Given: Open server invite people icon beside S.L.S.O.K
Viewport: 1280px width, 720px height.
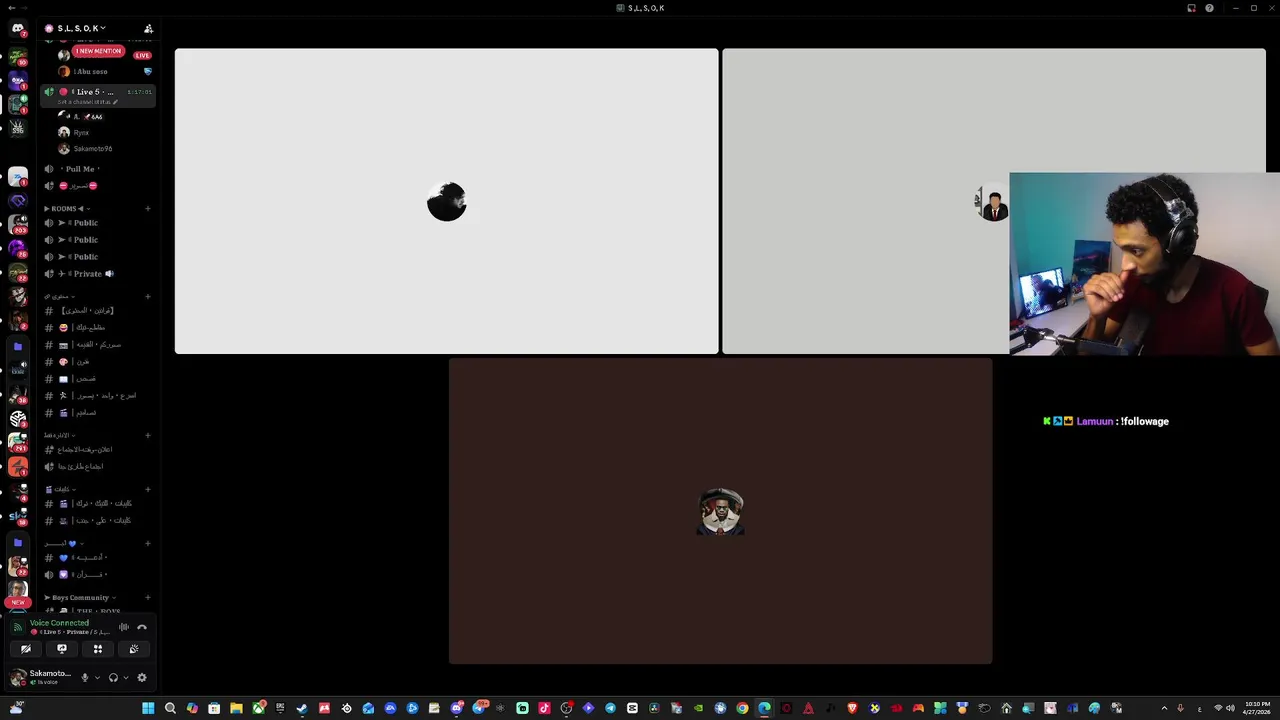Looking at the screenshot, I should tap(148, 28).
